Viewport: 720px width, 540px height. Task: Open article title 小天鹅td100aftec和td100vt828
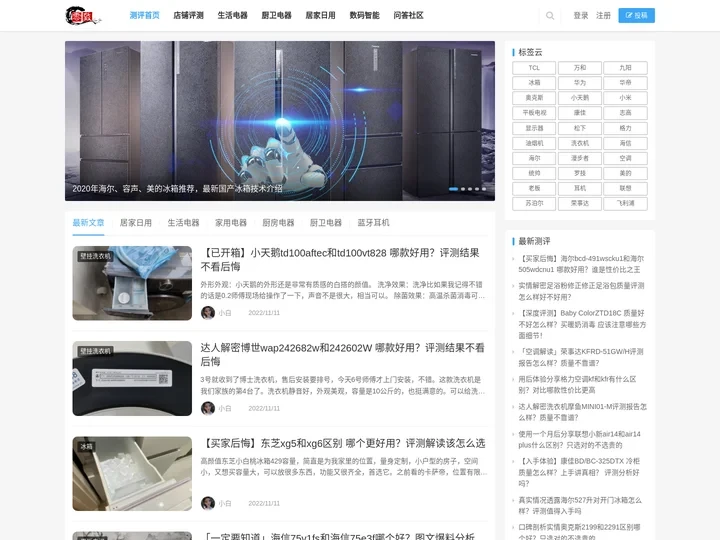[340, 260]
